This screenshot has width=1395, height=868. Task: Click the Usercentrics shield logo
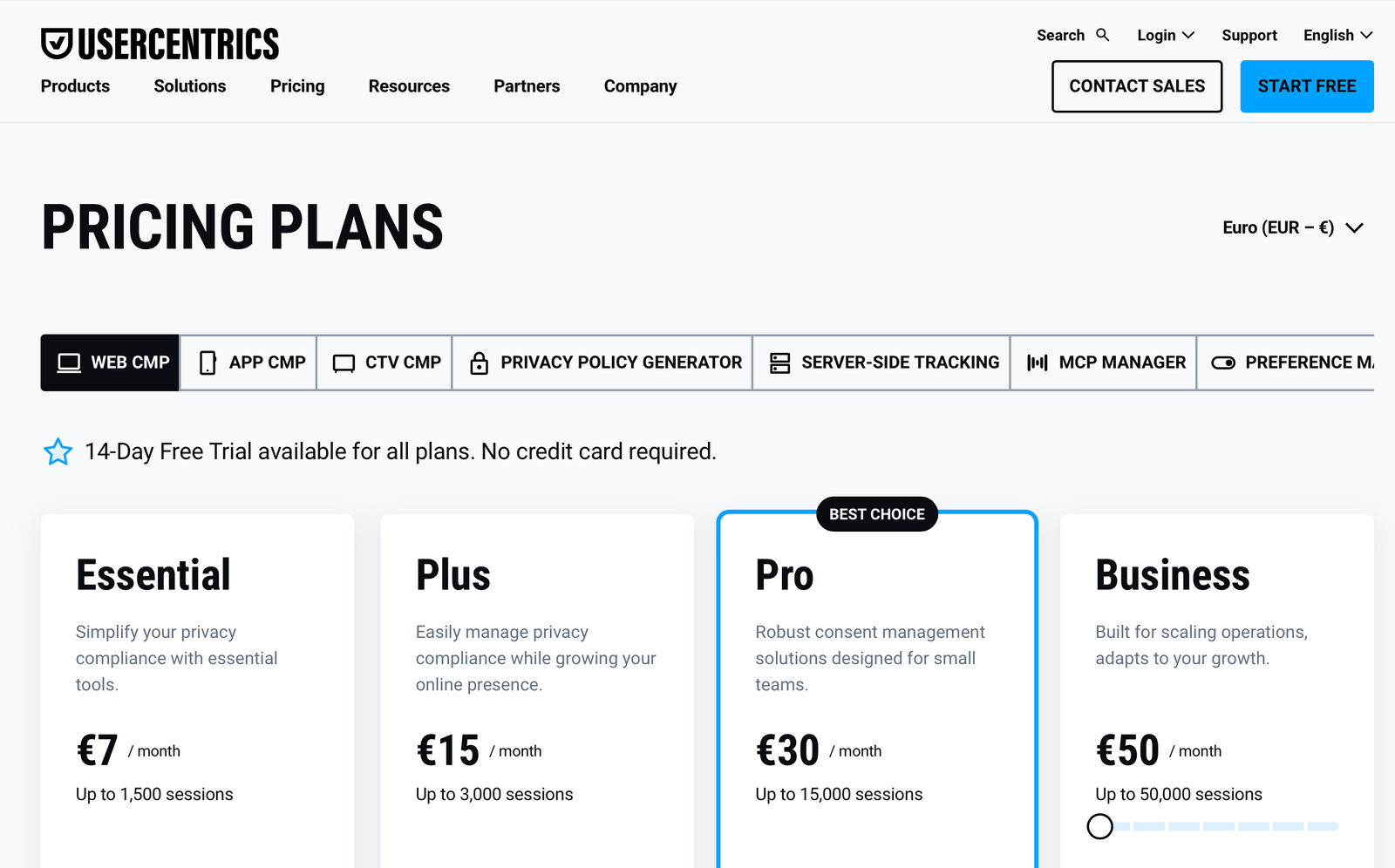tap(57, 44)
